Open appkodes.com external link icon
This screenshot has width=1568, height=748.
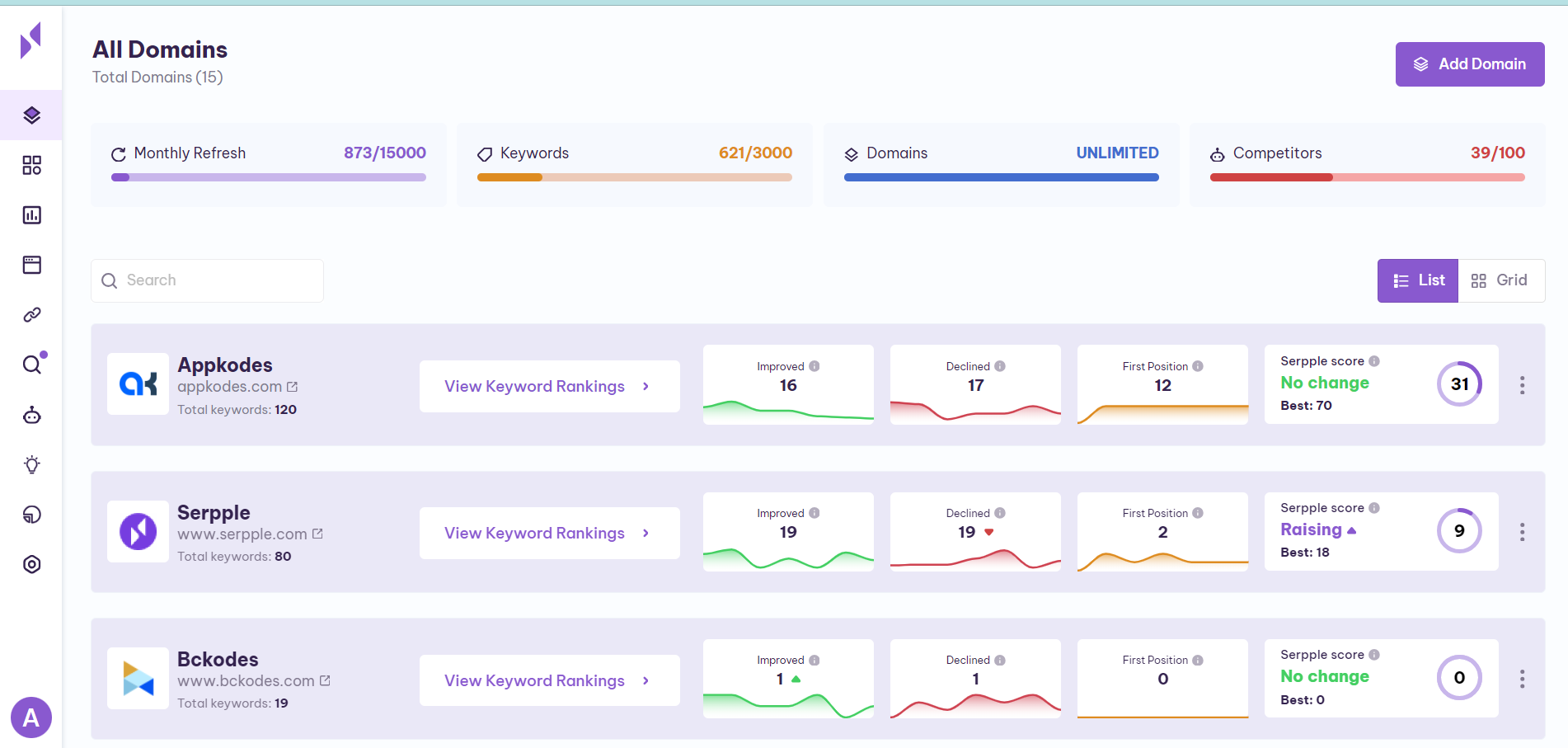click(x=292, y=386)
